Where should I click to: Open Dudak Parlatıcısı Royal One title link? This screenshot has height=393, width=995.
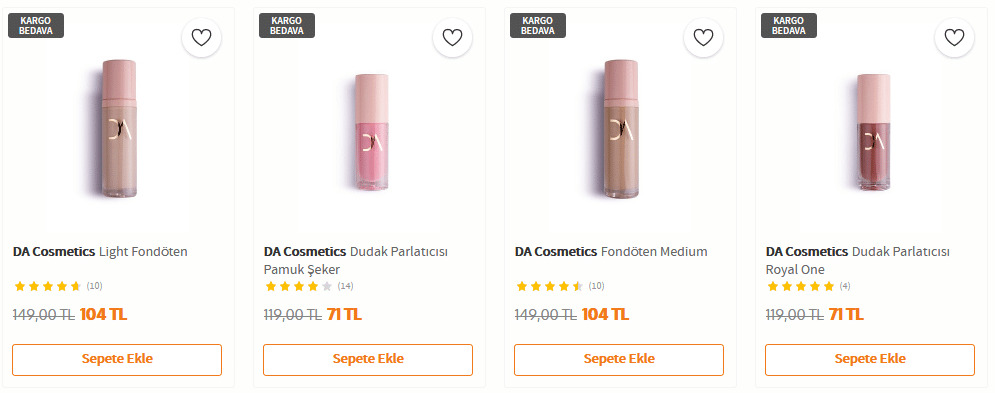click(x=857, y=260)
